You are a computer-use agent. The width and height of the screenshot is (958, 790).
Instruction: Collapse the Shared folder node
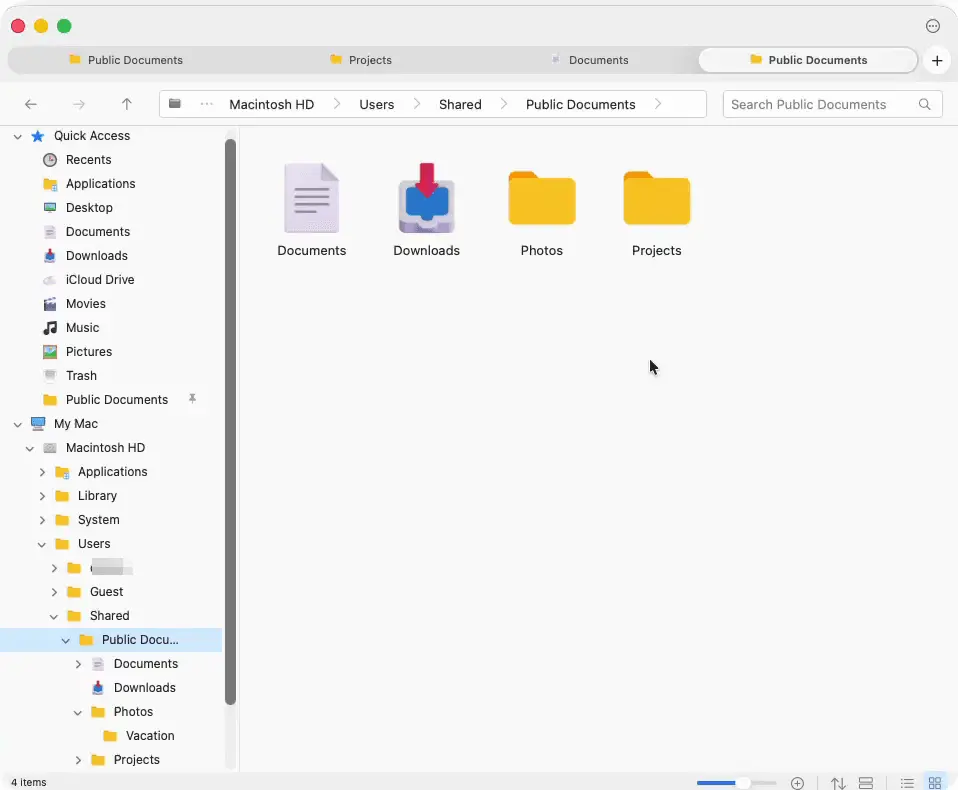pyautogui.click(x=54, y=616)
